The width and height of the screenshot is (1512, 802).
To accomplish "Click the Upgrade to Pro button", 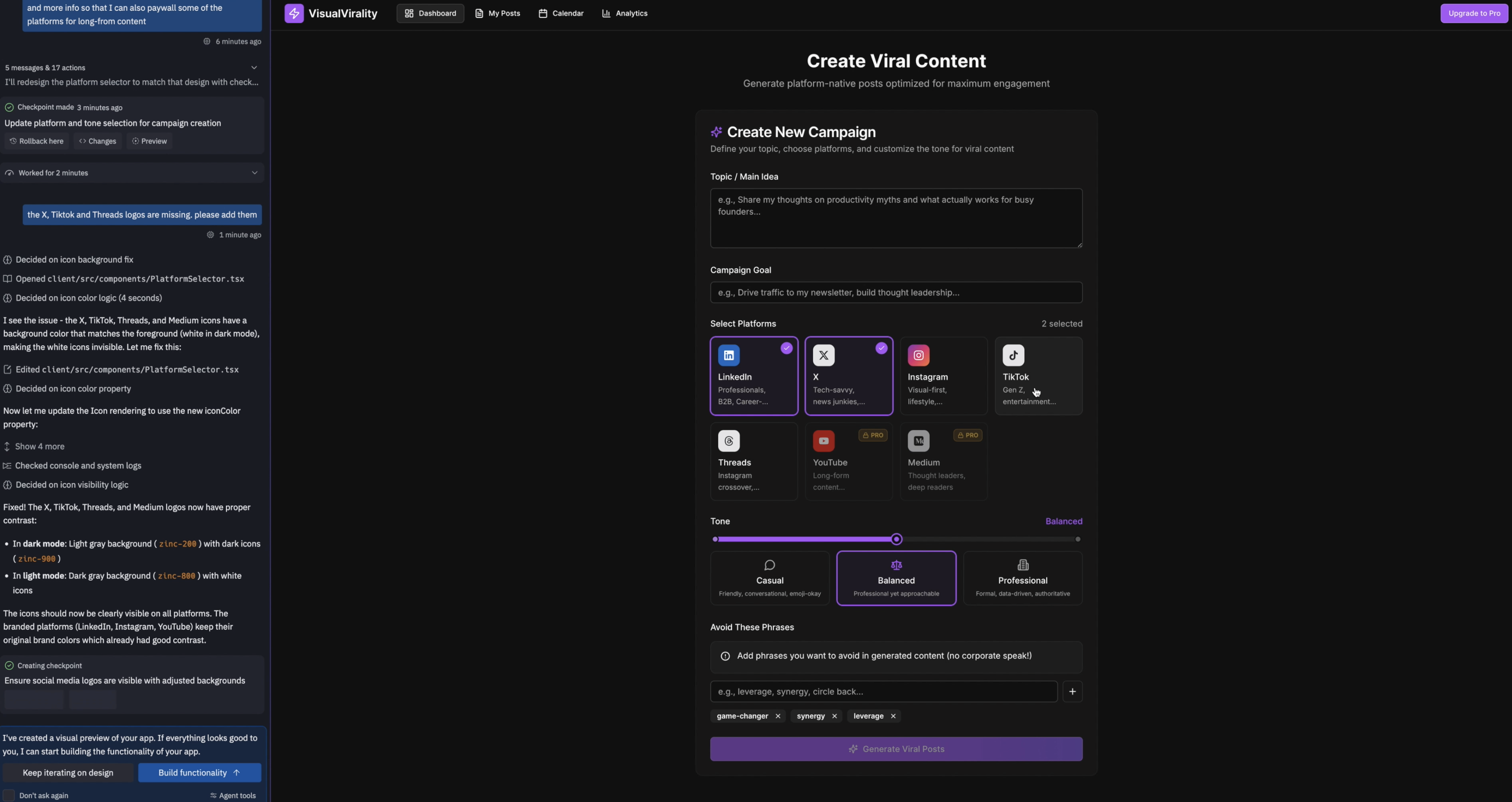I will coord(1473,13).
